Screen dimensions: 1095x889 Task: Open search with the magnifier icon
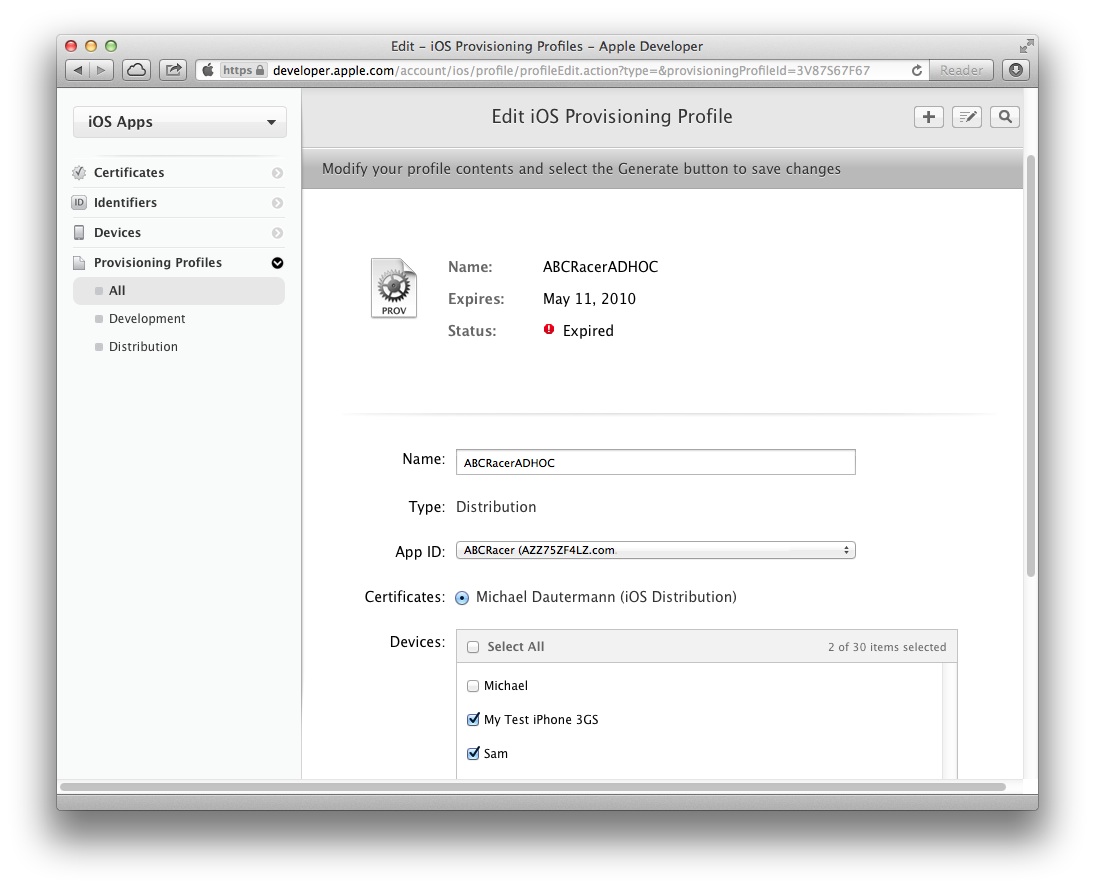pos(1005,117)
